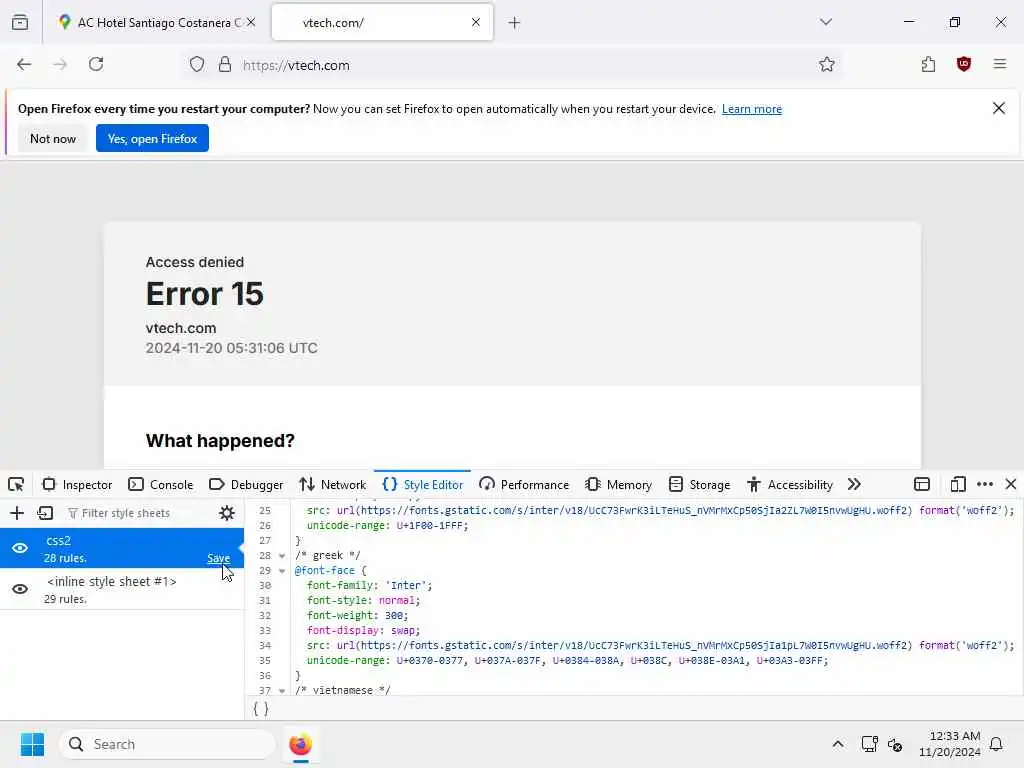Select the Memory tab
This screenshot has height=768, width=1024.
point(618,485)
